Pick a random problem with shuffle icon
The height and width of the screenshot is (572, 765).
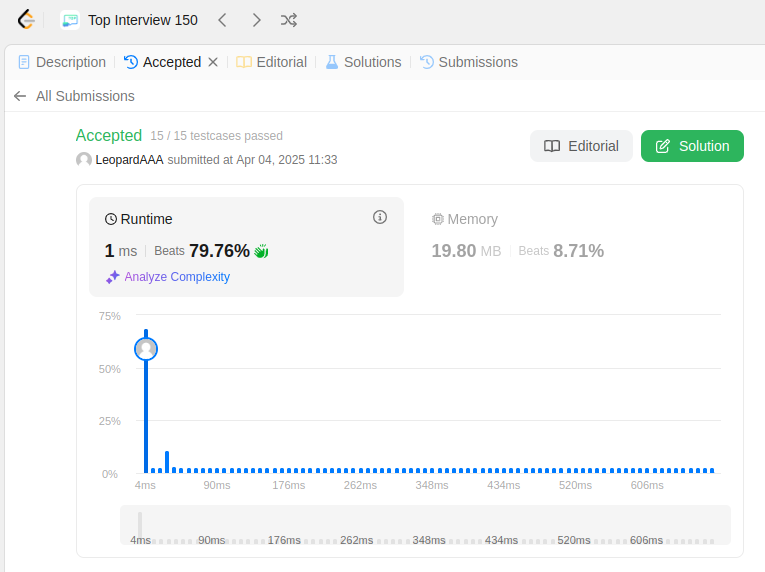pos(289,20)
